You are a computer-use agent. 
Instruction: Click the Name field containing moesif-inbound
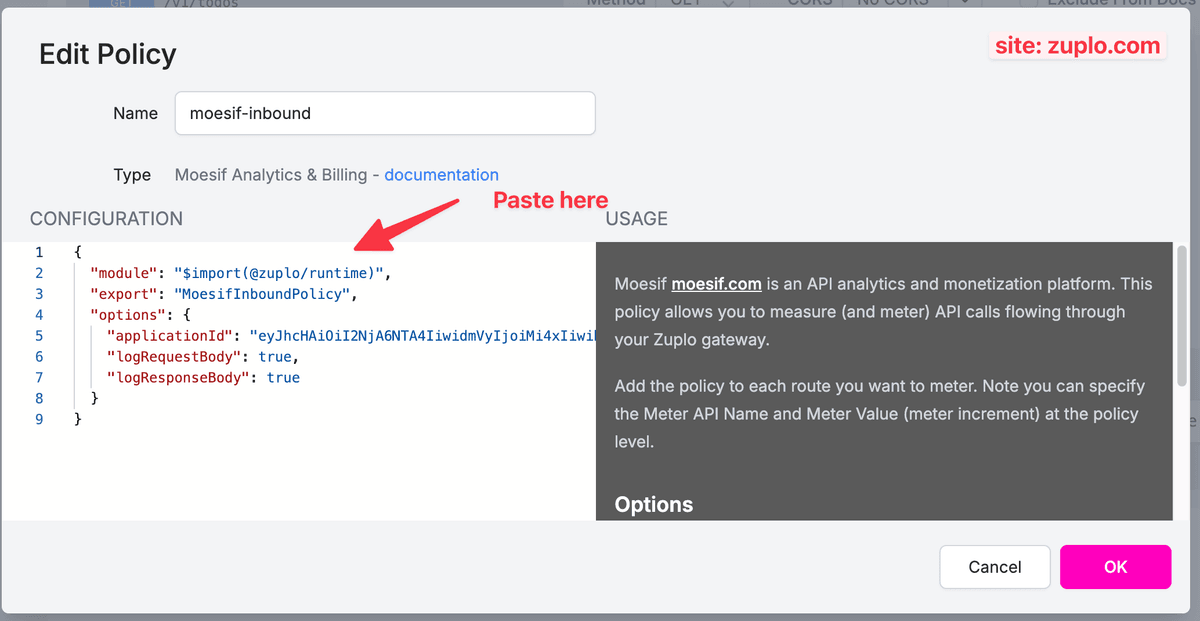pos(385,113)
